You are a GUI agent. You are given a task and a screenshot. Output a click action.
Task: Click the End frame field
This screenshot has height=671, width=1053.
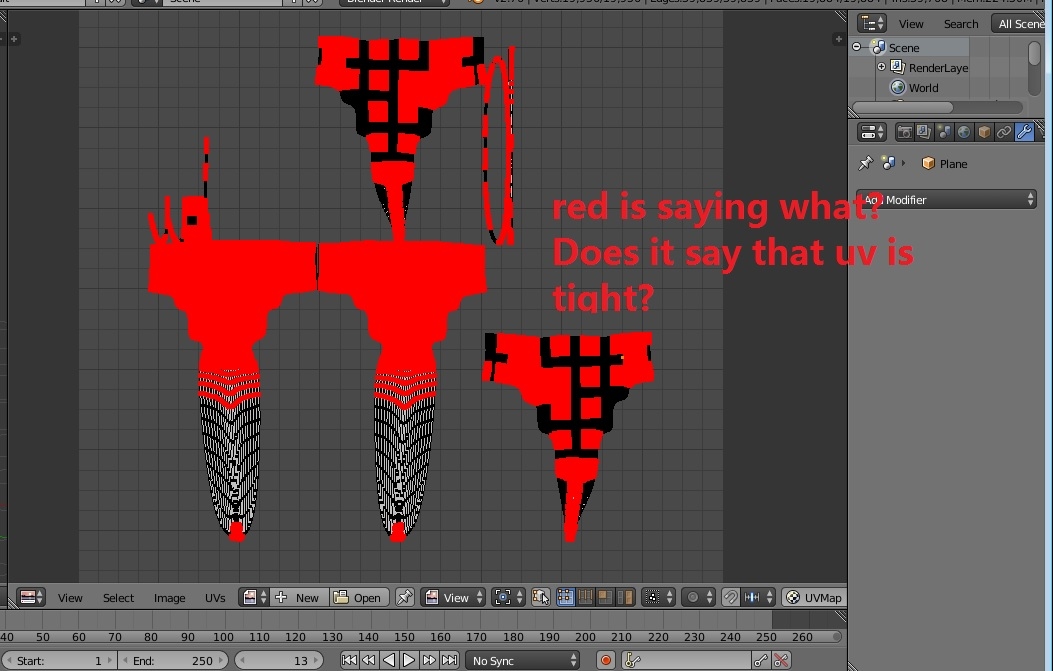(173, 660)
